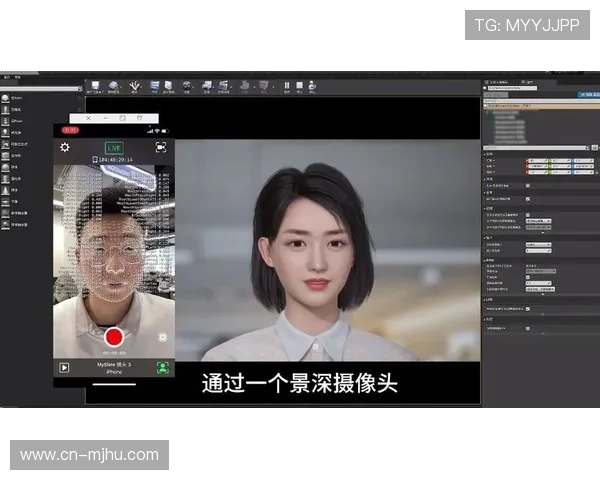This screenshot has width=600, height=480.
Task: Open the Cinematics clapperboard toolbar icon
Action: 224,85
